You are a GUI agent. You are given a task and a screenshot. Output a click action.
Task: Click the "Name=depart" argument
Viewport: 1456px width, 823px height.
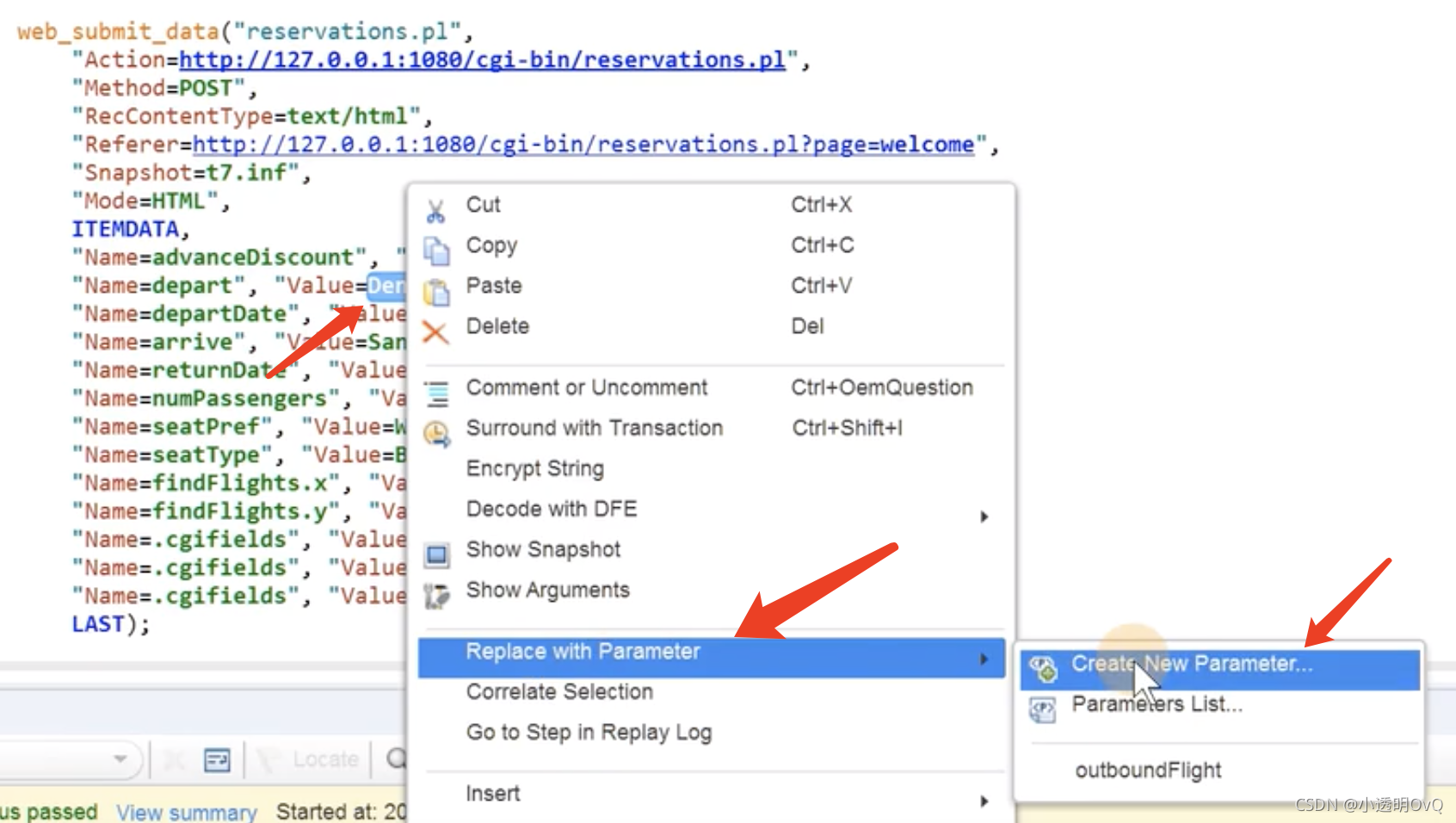pos(158,286)
